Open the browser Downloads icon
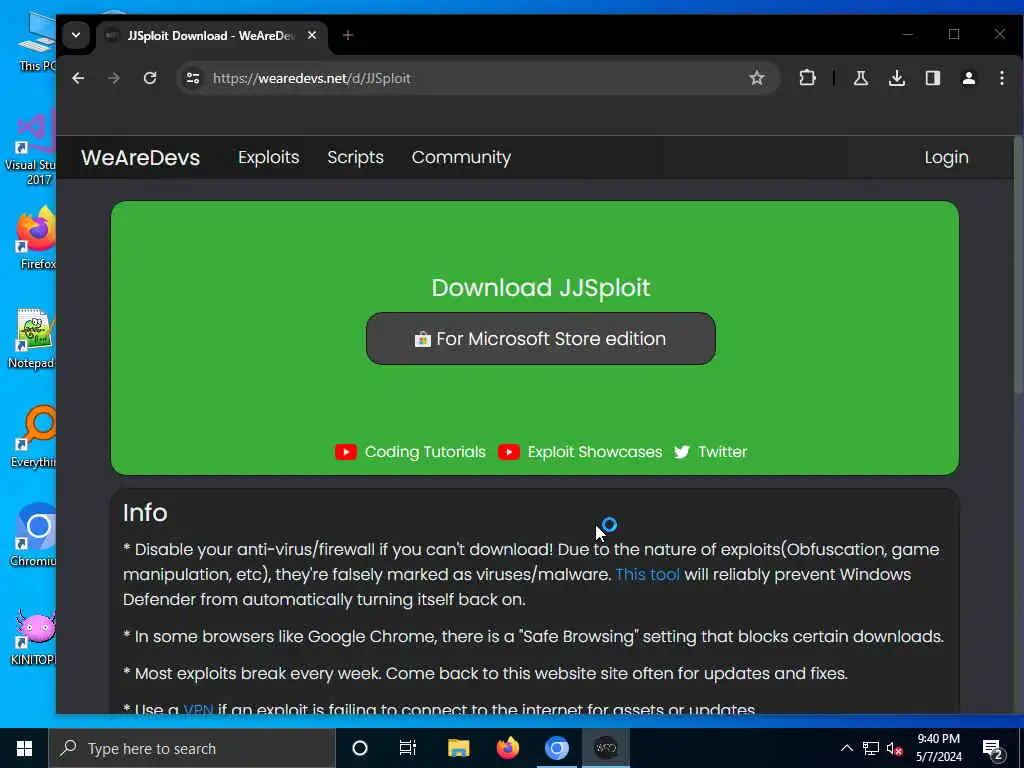1024x768 pixels. point(897,78)
